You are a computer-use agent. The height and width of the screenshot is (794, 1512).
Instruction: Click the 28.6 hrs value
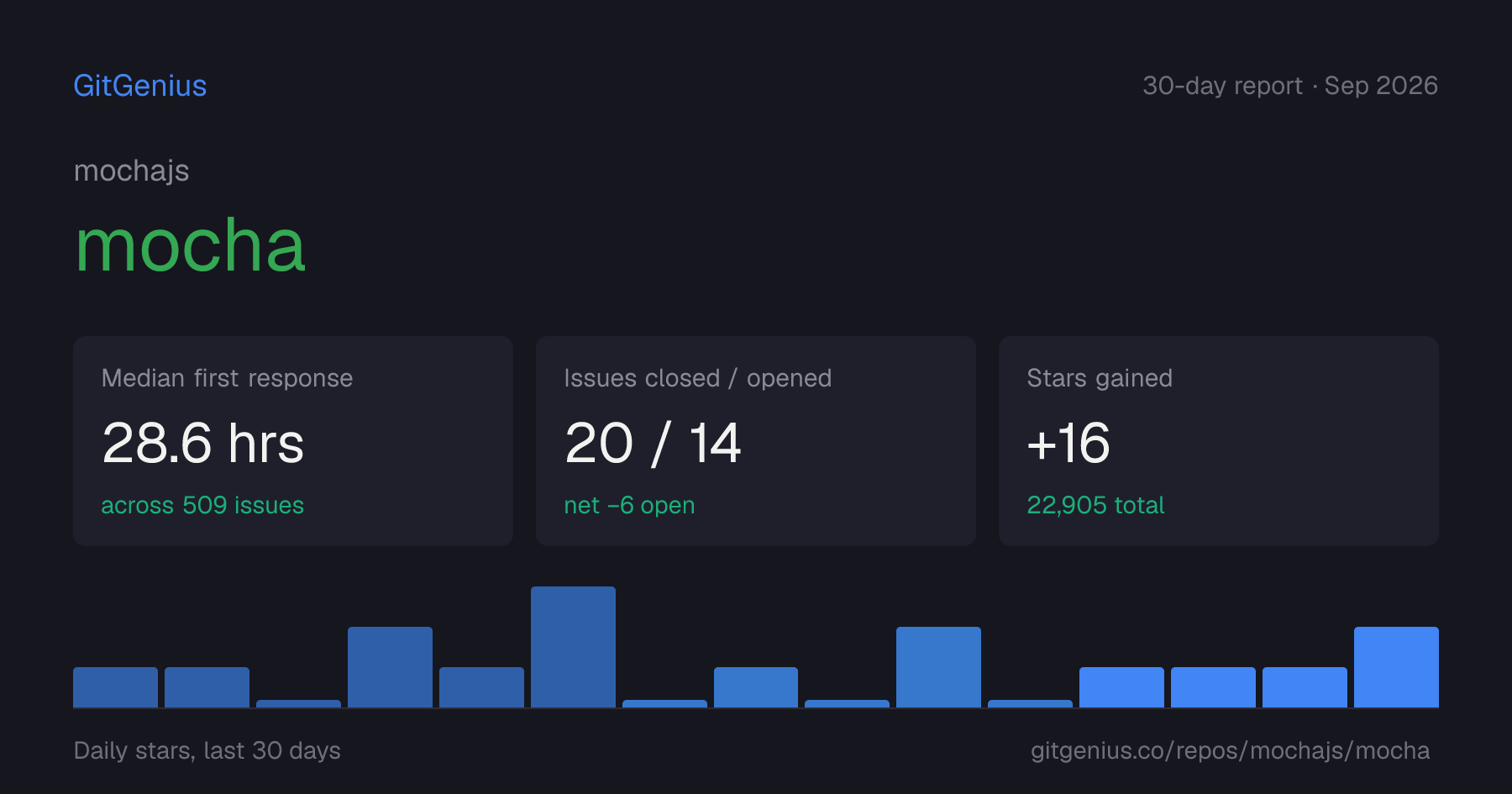202,443
